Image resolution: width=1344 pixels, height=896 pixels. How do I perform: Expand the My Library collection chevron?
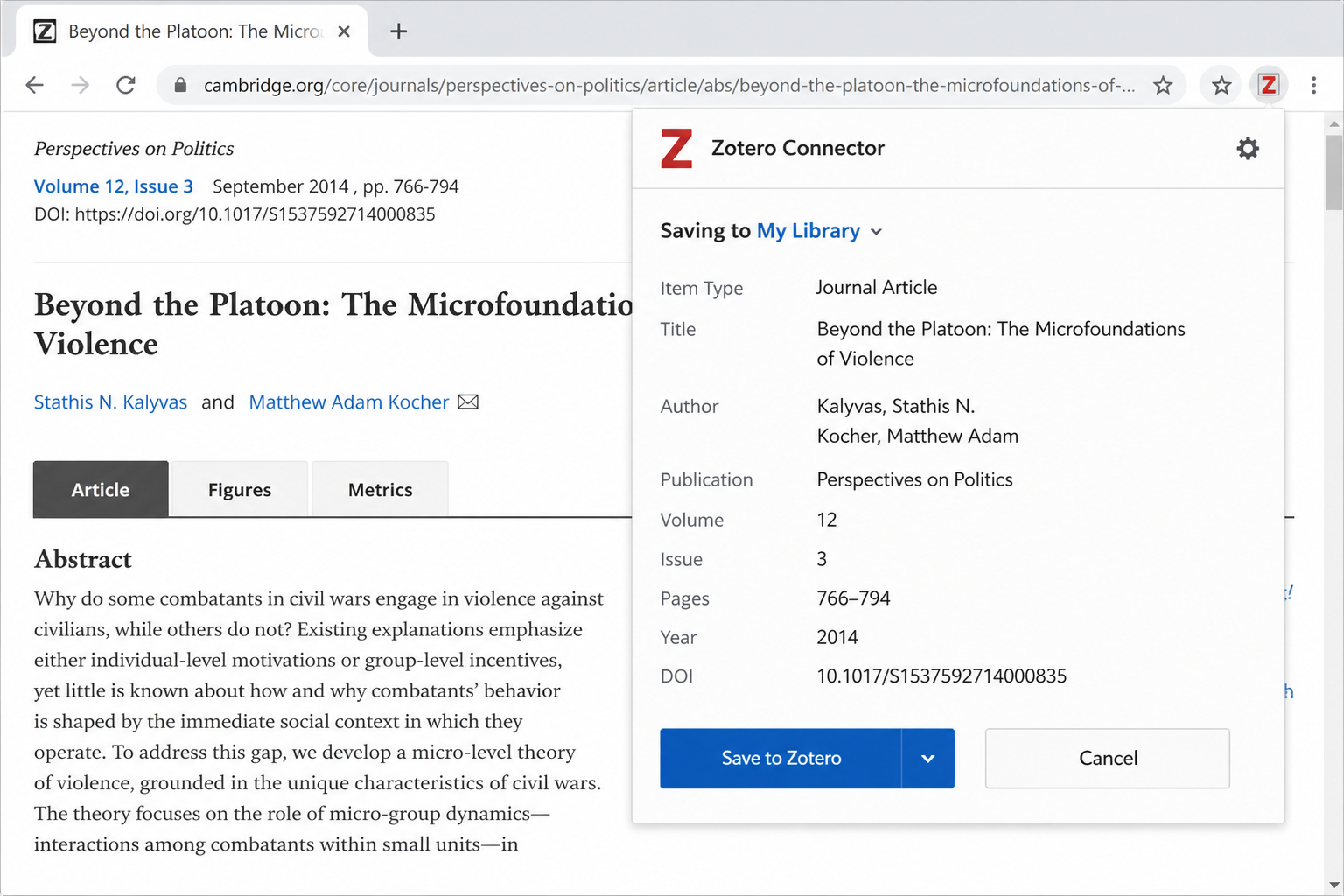tap(876, 232)
